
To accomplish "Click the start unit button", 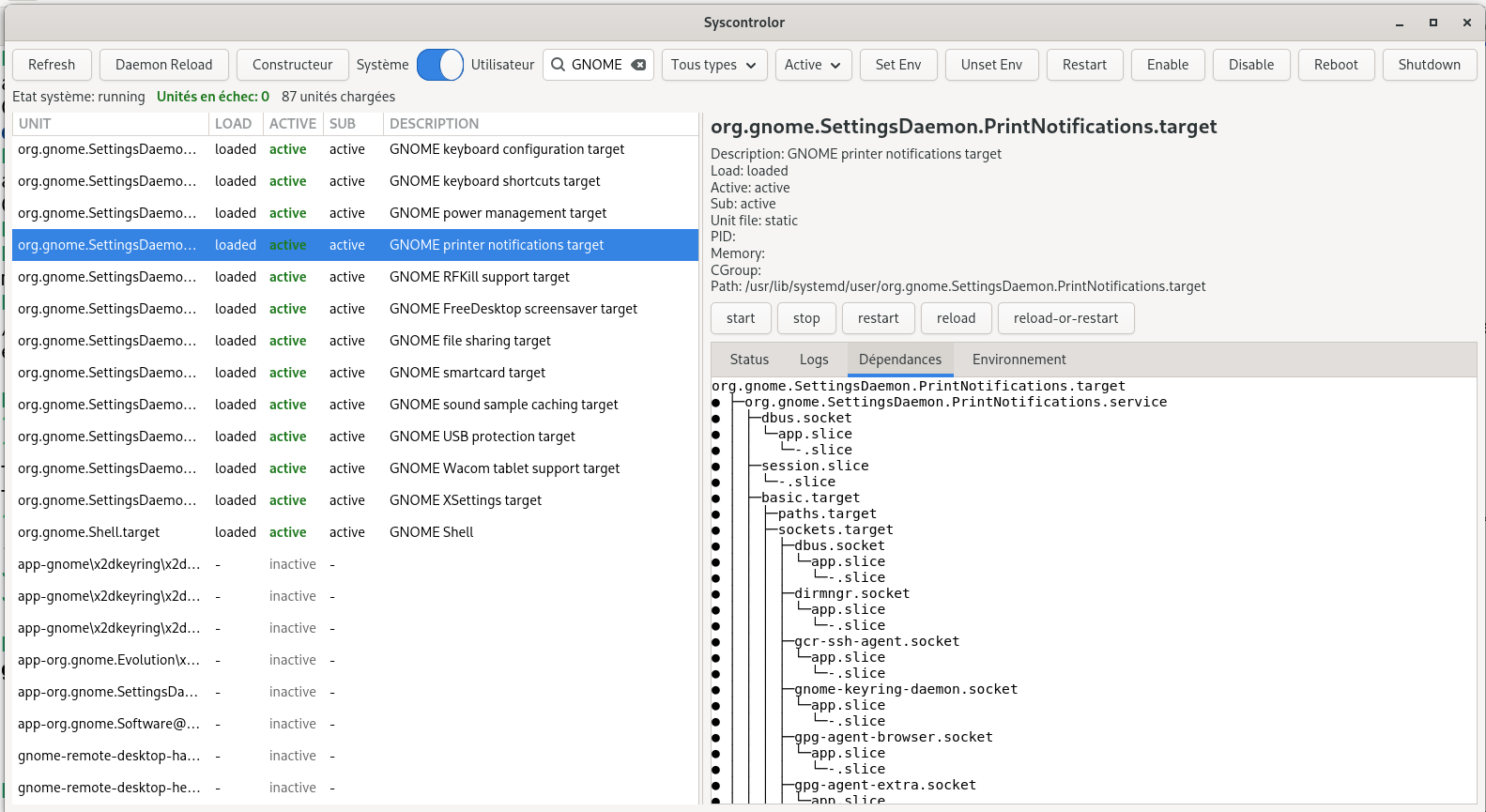I will pos(741,318).
